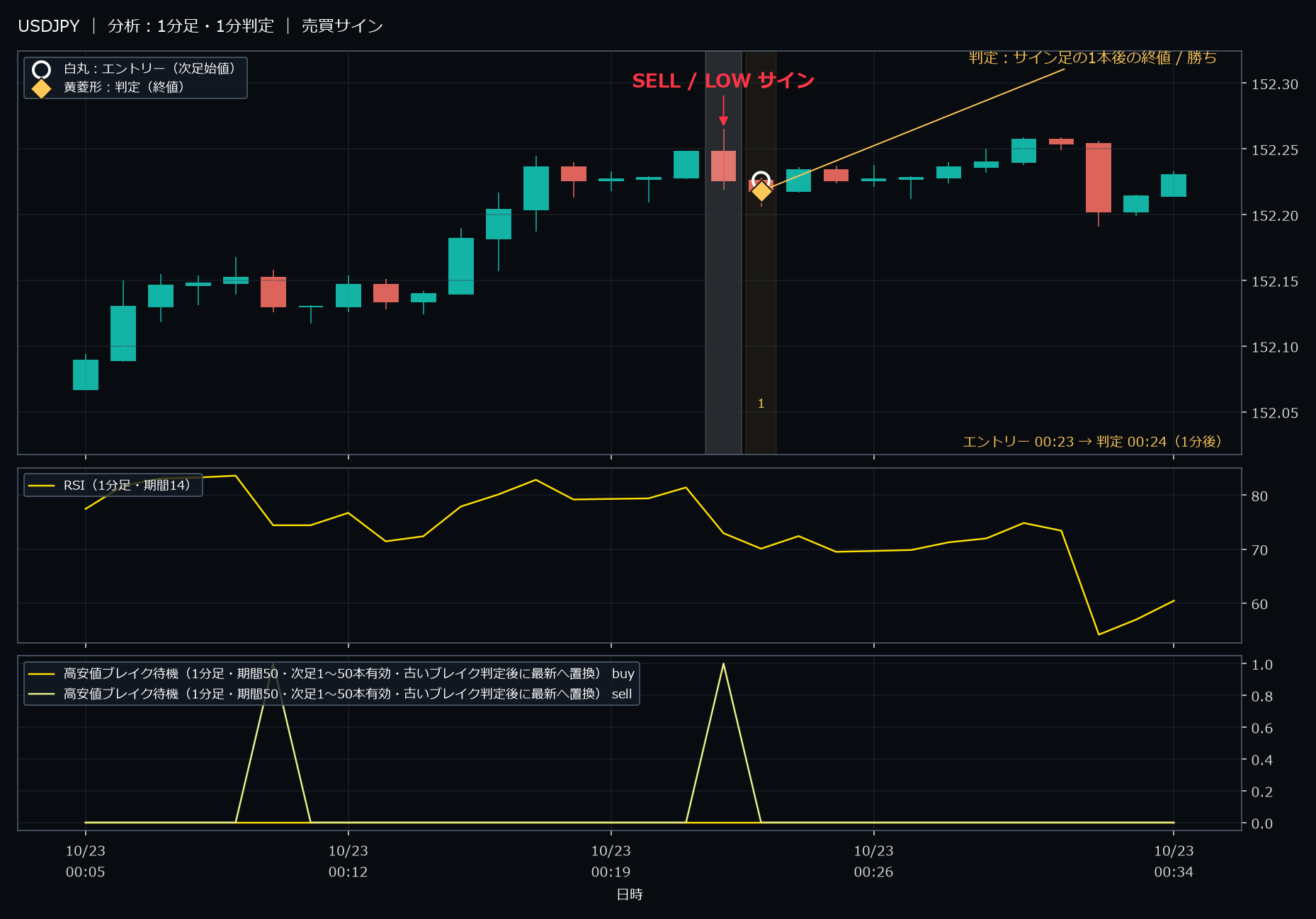Click the 10/23 00:34 time axis label
The height and width of the screenshot is (919, 1316).
(x=1174, y=862)
